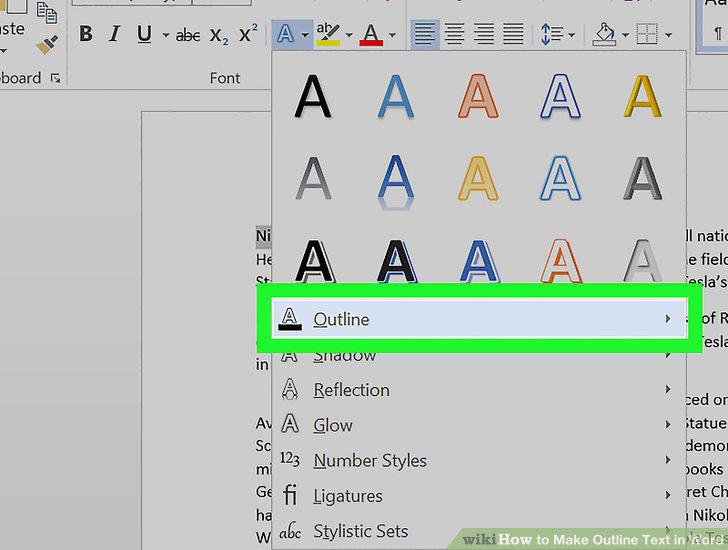This screenshot has width=728, height=550.
Task: Open the Reflection submenu
Action: coord(479,390)
